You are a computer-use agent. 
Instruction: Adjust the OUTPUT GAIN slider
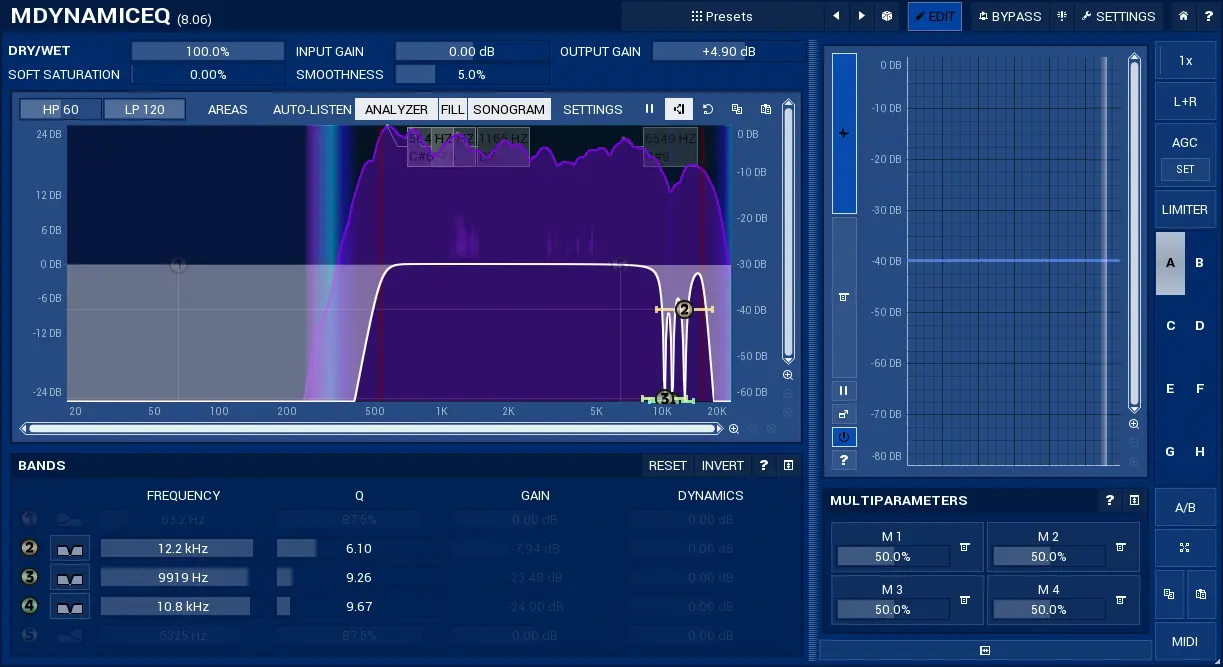[729, 51]
